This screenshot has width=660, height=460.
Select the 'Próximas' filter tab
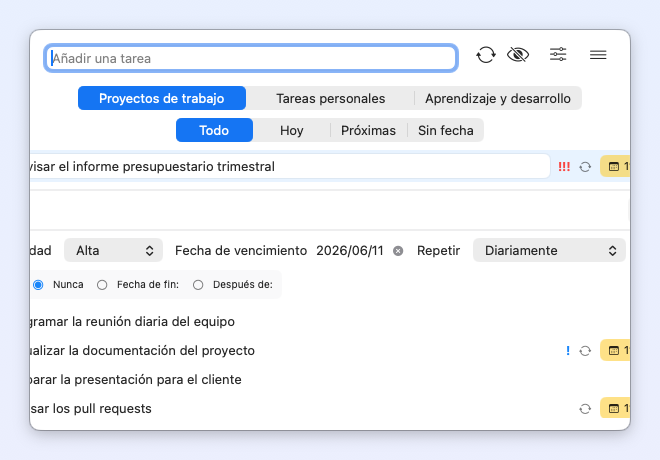pyautogui.click(x=368, y=130)
